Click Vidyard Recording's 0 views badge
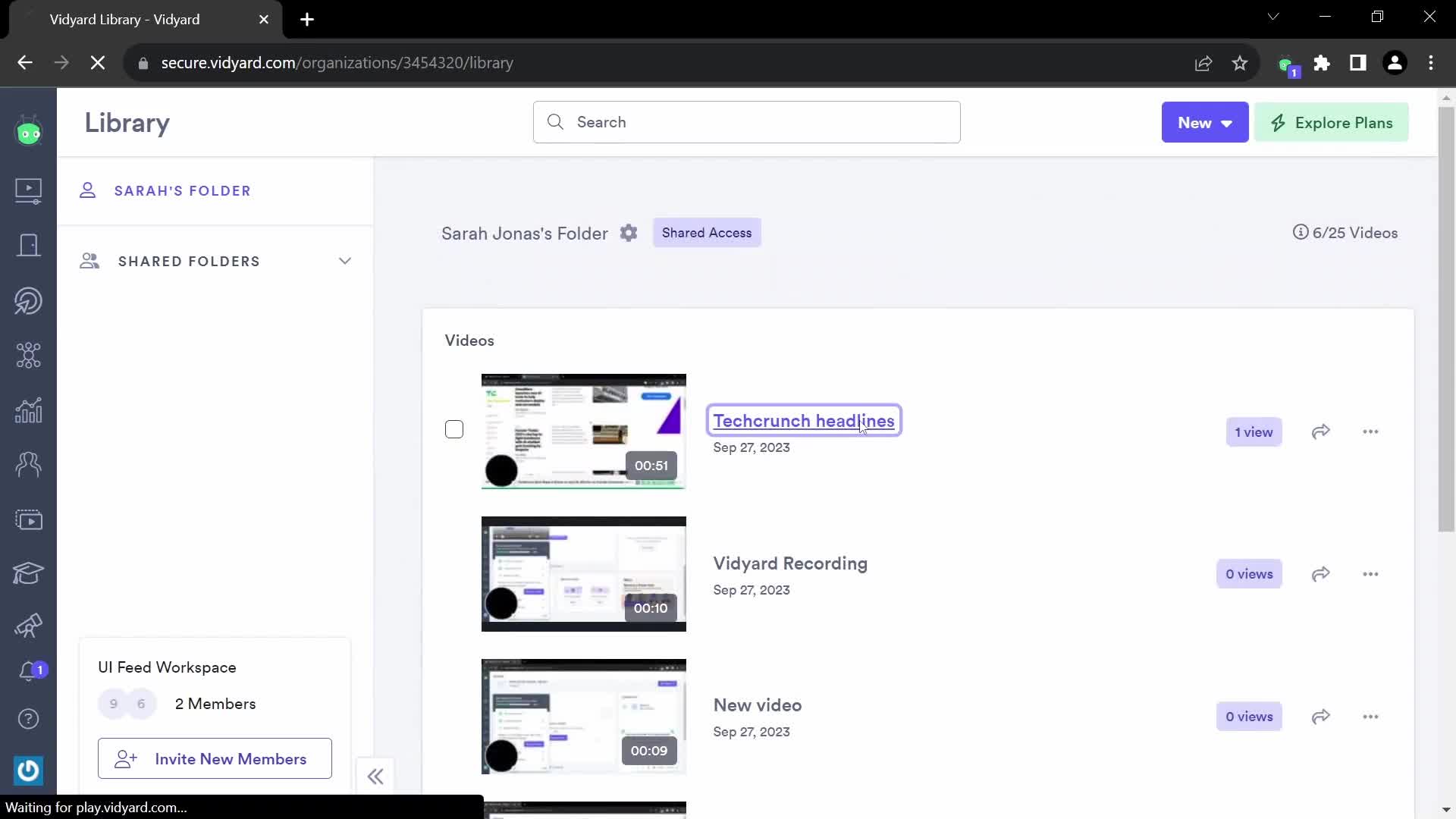The width and height of the screenshot is (1456, 819). (1249, 574)
